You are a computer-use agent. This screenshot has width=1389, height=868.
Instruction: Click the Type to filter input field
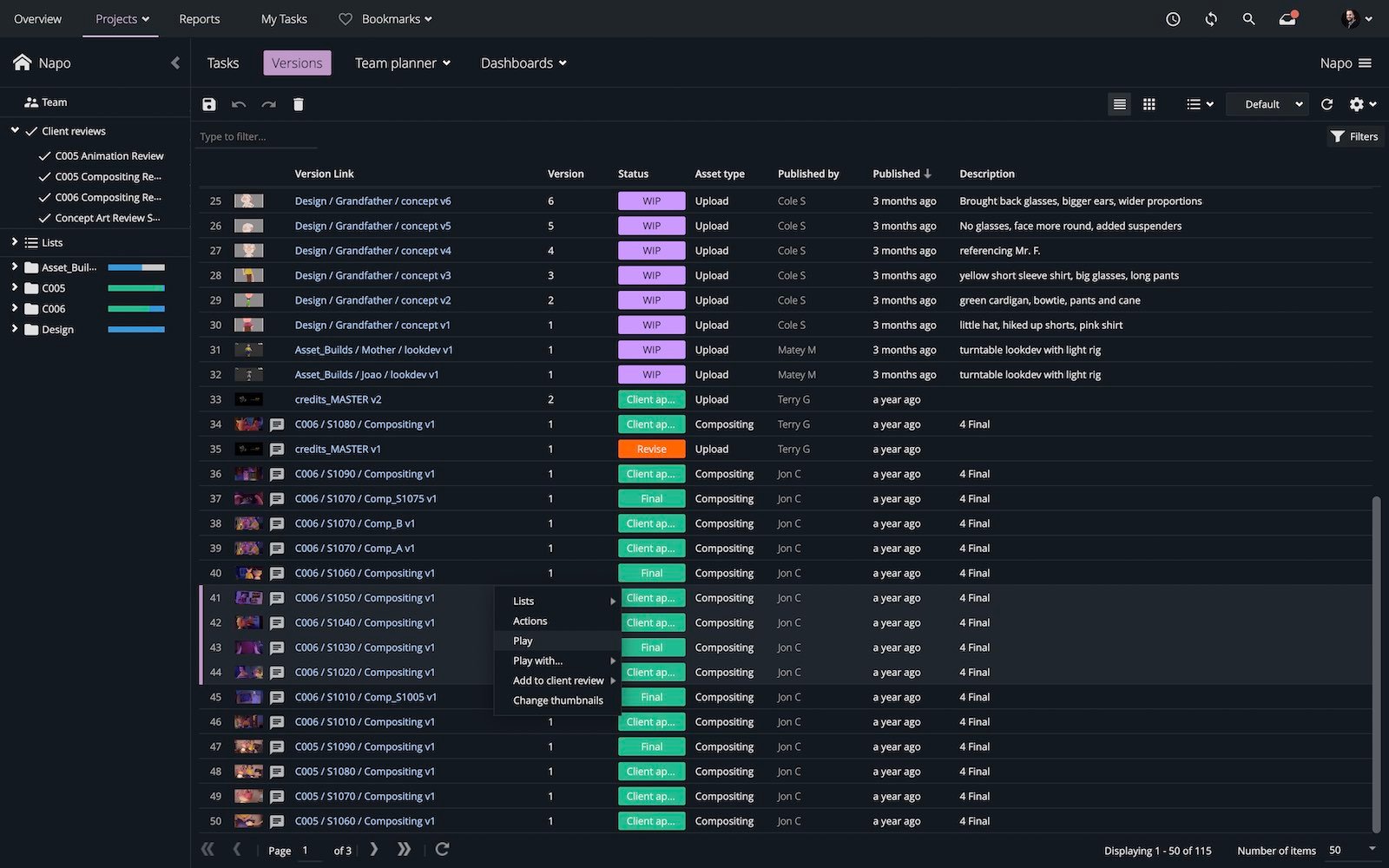[256, 136]
